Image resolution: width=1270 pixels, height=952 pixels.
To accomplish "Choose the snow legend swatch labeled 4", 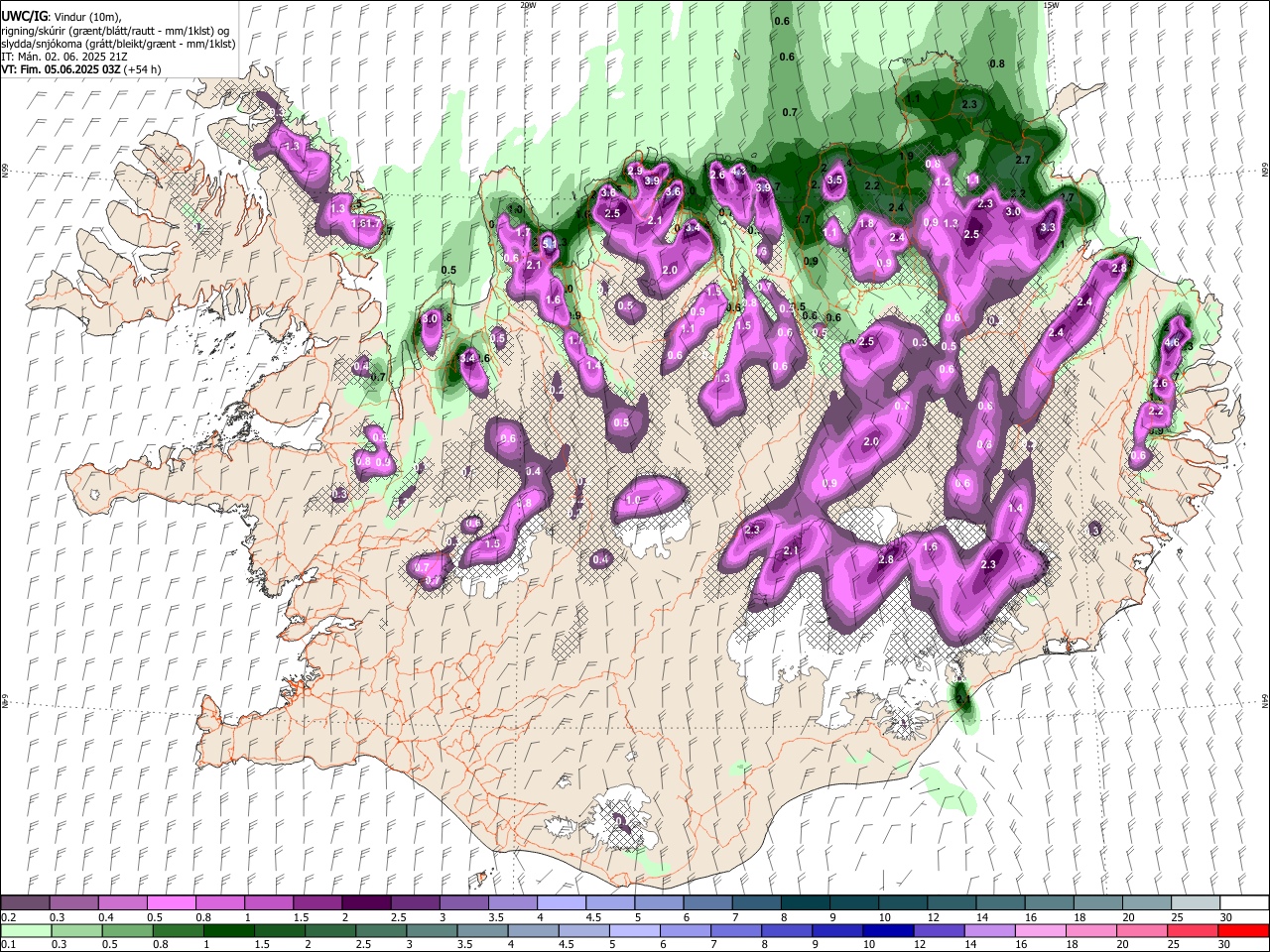I will pos(561,902).
